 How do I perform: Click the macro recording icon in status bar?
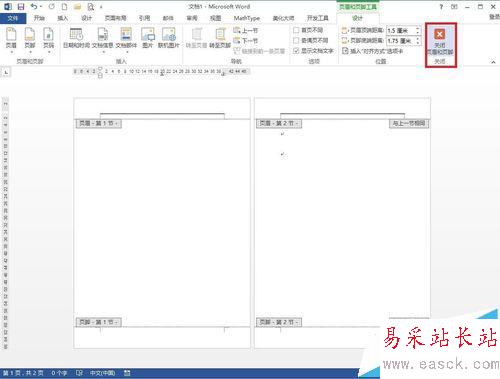pos(127,373)
